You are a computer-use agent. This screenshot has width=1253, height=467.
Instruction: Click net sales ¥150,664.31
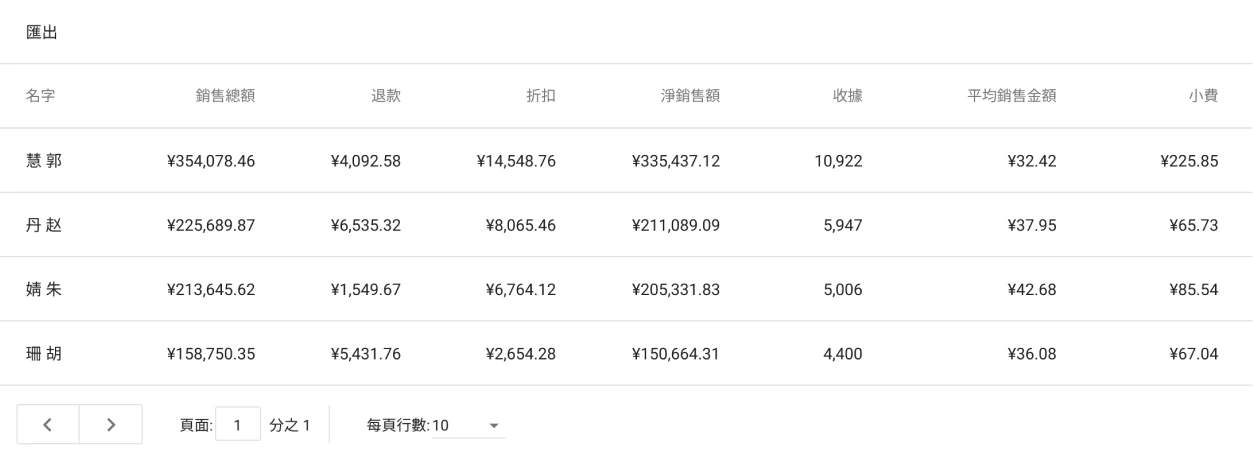[x=675, y=353]
